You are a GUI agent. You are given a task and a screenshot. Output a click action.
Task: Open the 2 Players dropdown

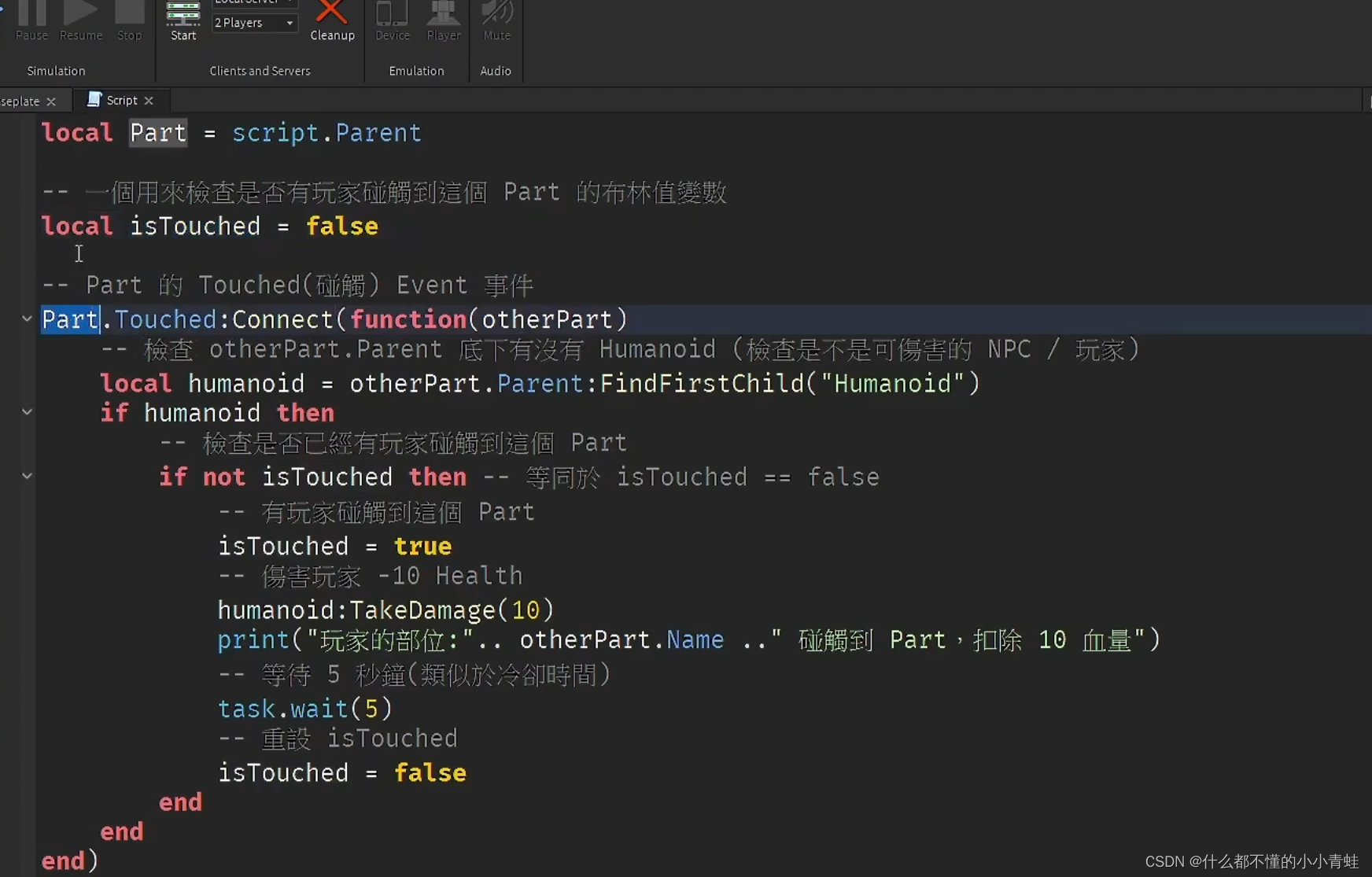(x=254, y=23)
